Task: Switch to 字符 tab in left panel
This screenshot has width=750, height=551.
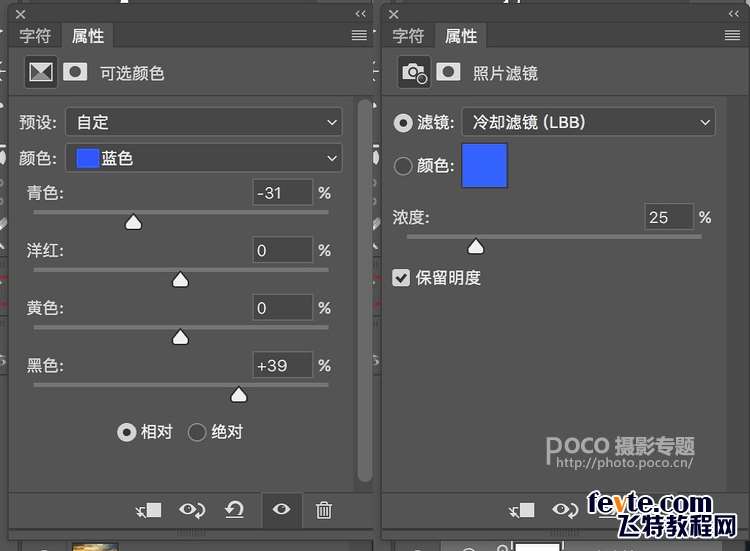Action: tap(35, 36)
